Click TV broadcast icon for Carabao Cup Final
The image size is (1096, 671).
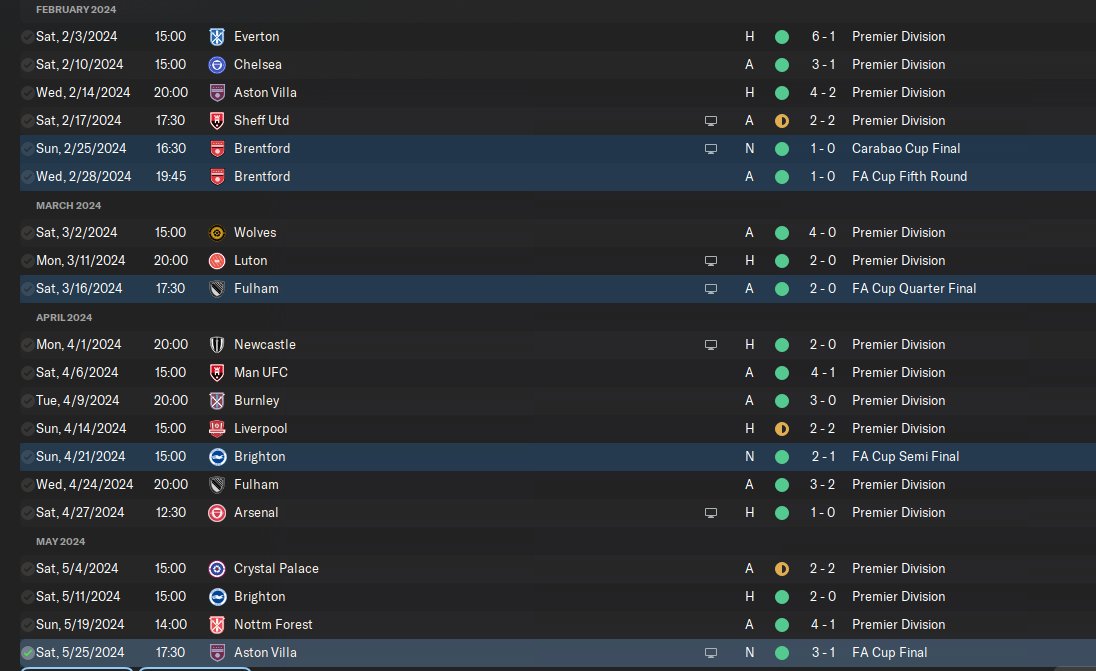(x=711, y=148)
